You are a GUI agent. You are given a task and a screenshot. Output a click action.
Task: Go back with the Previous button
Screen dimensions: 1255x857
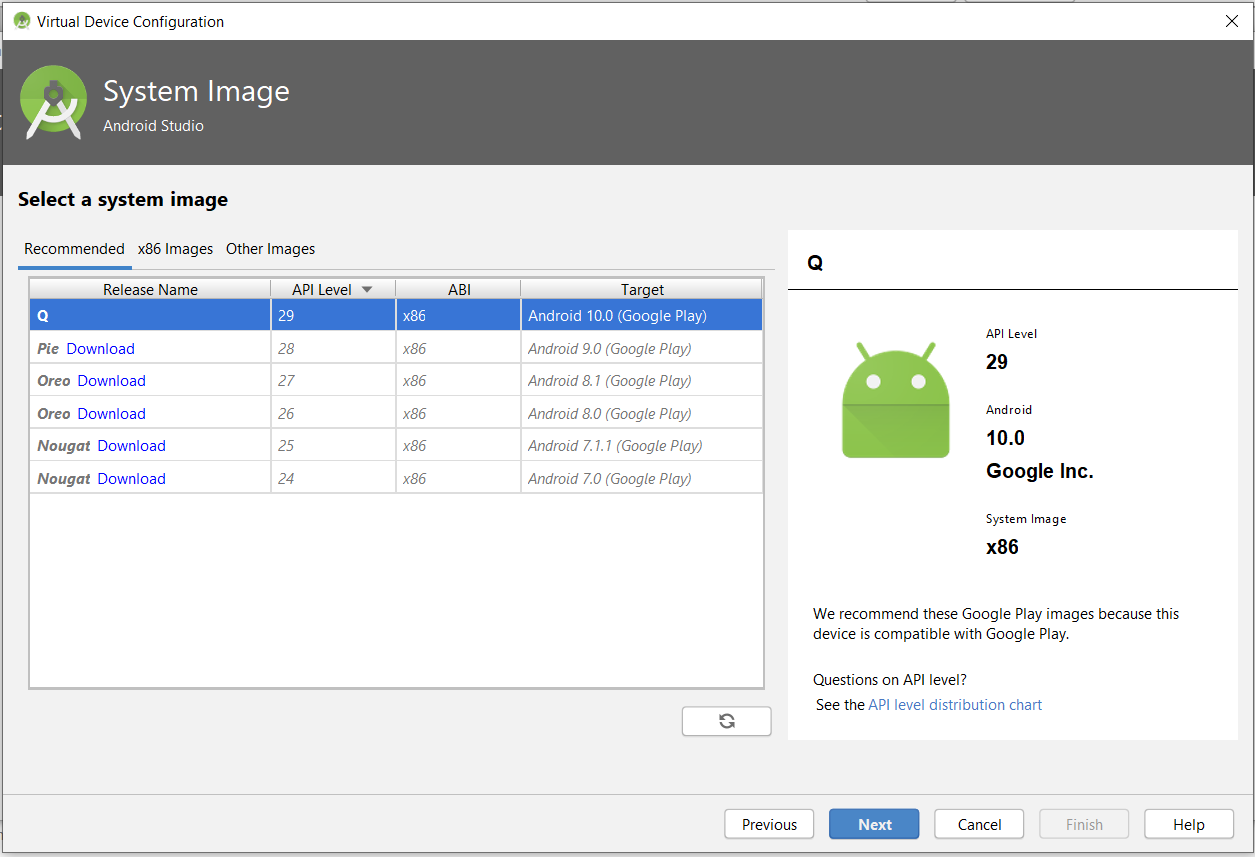(x=769, y=825)
